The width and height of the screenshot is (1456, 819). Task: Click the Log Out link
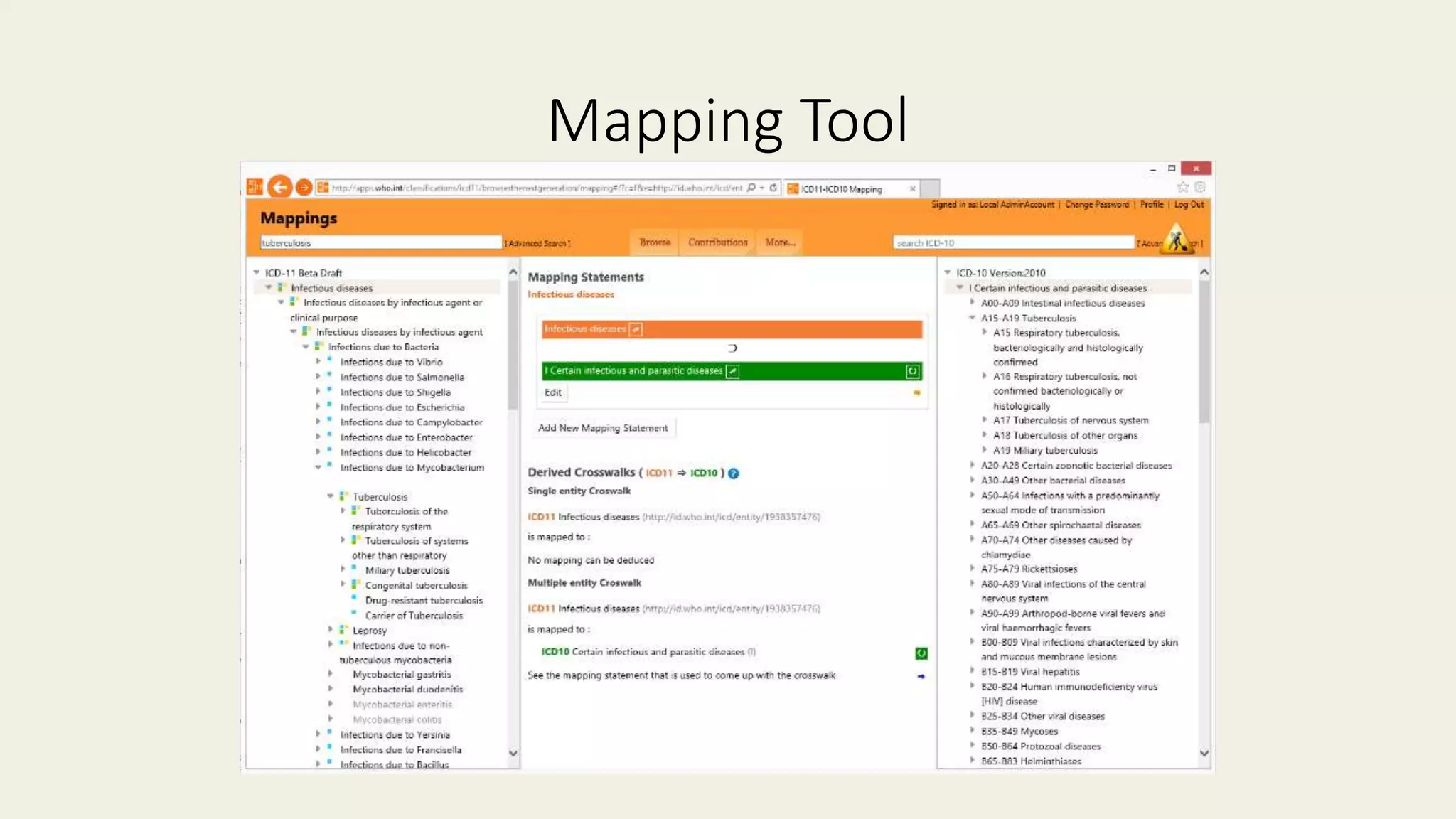point(1189,205)
